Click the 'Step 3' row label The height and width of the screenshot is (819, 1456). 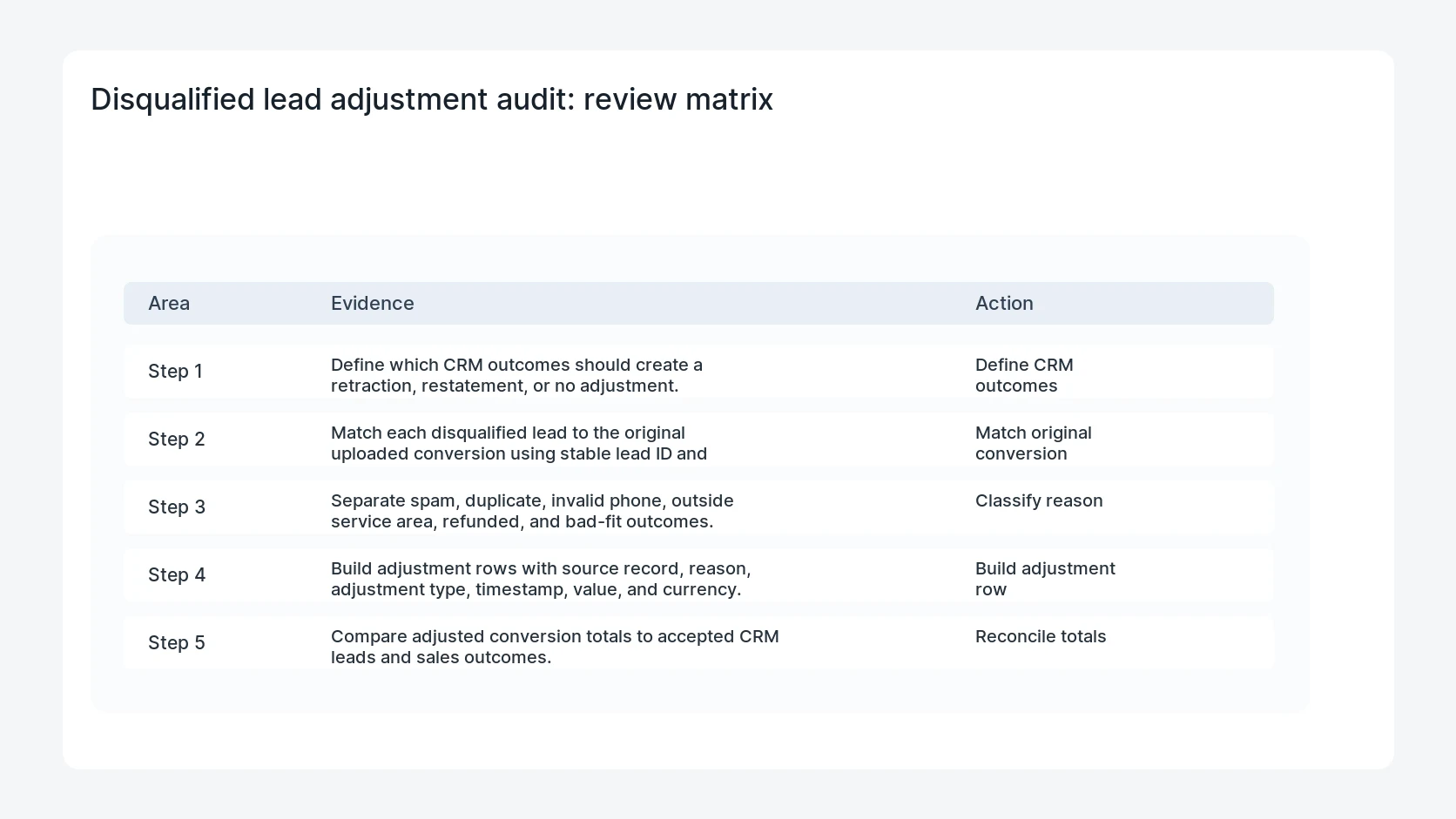(177, 507)
